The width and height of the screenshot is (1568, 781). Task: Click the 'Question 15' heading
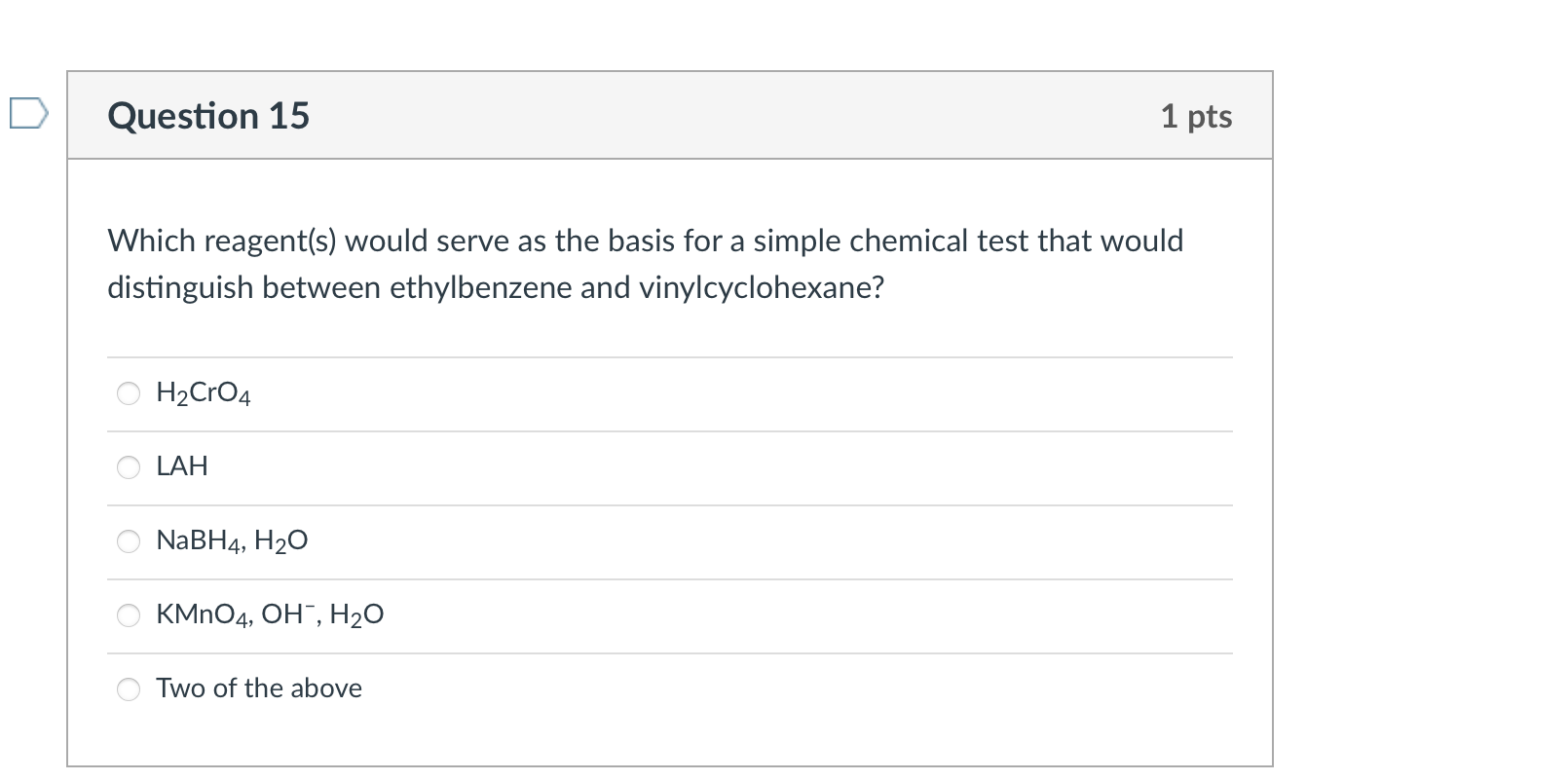pyautogui.click(x=208, y=116)
